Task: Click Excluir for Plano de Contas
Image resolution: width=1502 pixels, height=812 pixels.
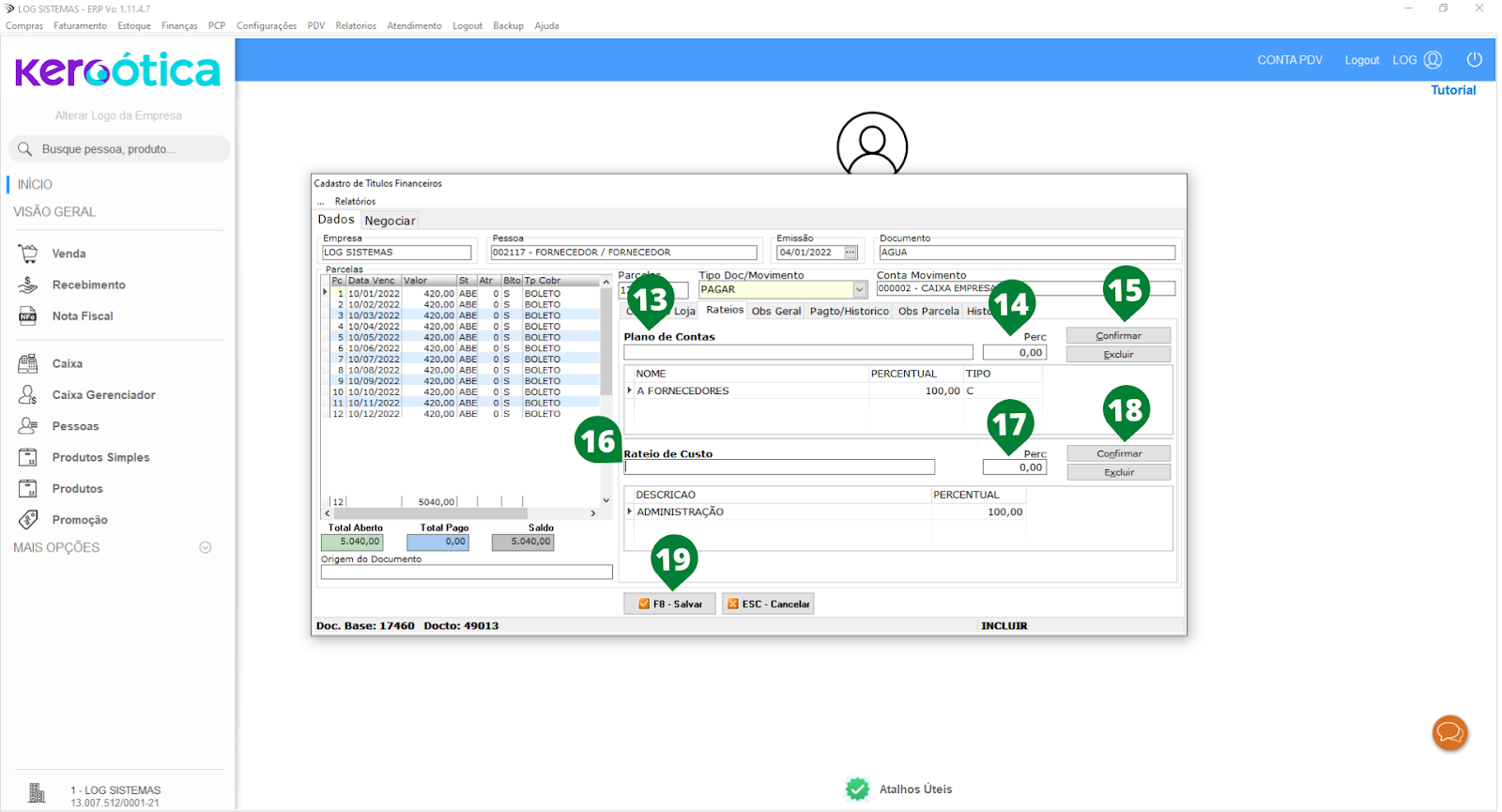Action: point(1118,354)
